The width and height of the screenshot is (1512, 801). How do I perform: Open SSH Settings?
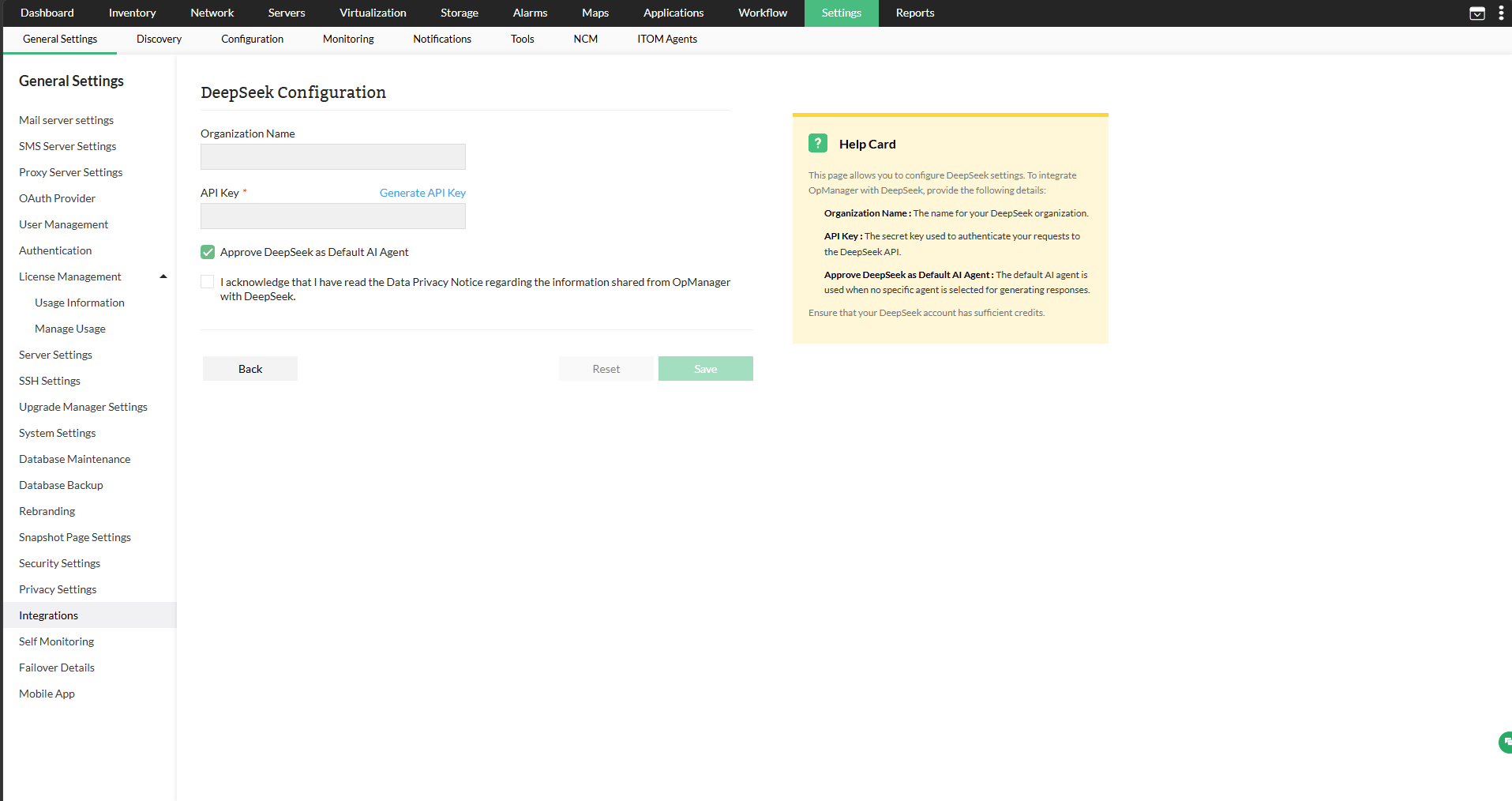[50, 381]
